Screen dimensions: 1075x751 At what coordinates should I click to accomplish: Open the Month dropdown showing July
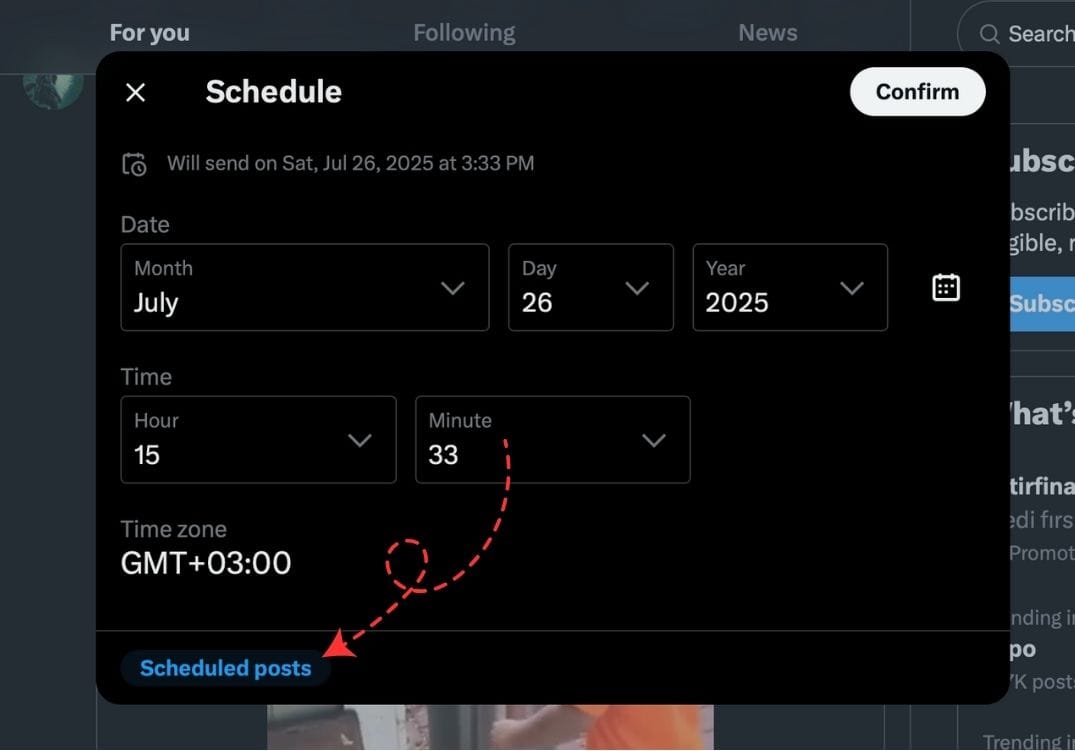coord(303,287)
